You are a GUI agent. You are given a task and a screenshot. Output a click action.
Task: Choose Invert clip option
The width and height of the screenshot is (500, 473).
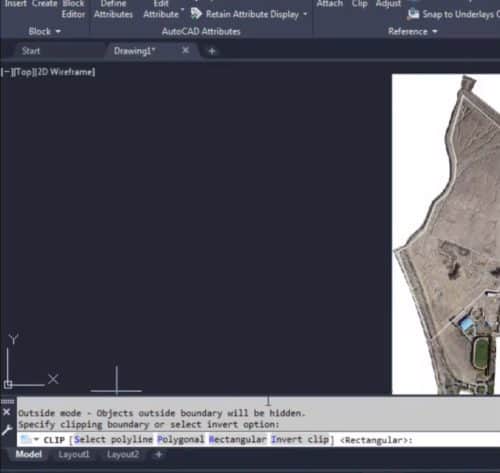point(300,439)
